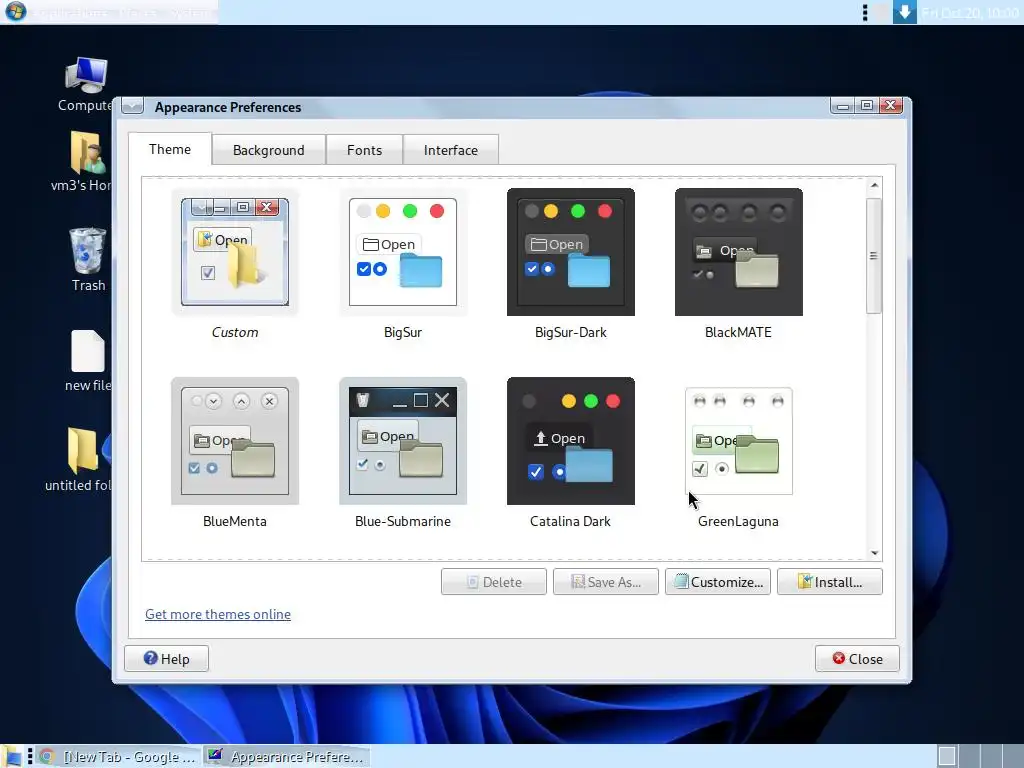Select the Trash icon on the desktop
The width and height of the screenshot is (1024, 768).
[x=88, y=259]
